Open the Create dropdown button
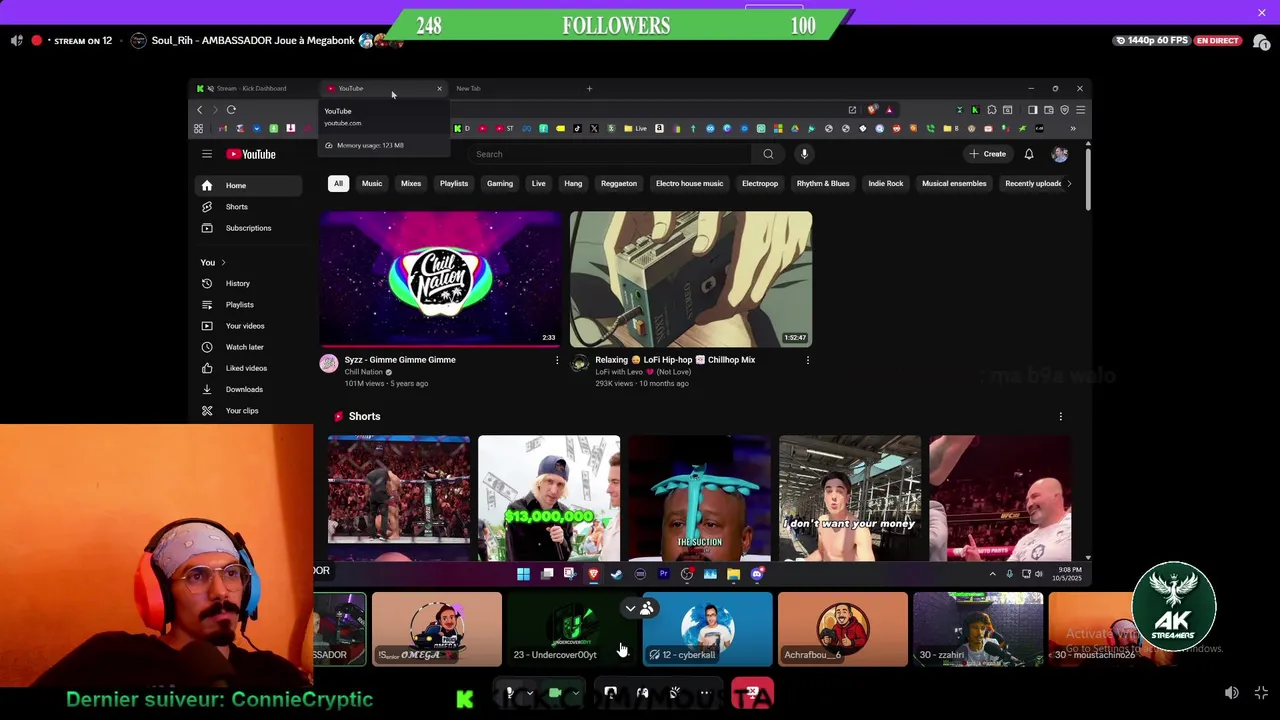This screenshot has height=720, width=1280. click(987, 154)
